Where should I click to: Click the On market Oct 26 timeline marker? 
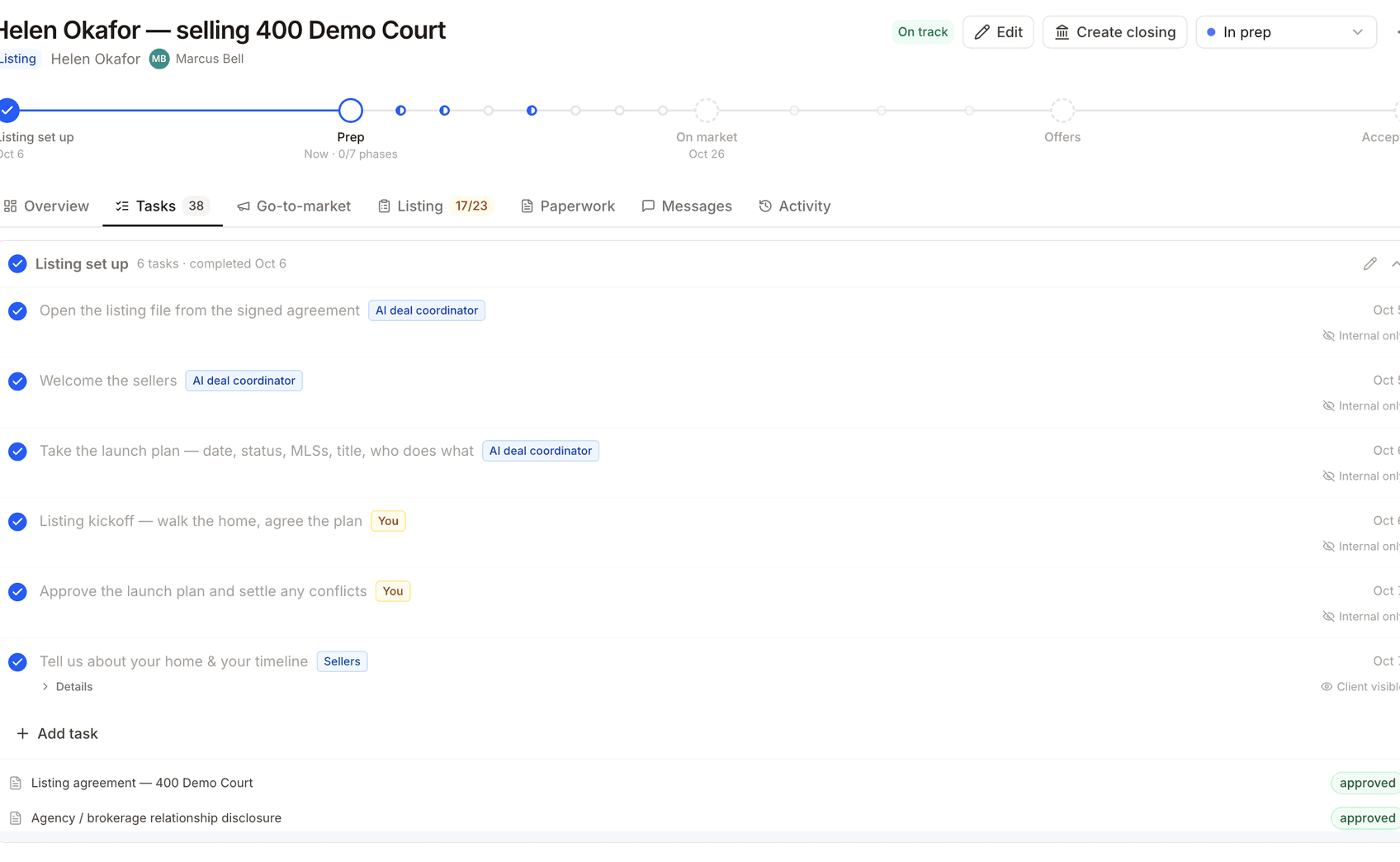click(707, 110)
